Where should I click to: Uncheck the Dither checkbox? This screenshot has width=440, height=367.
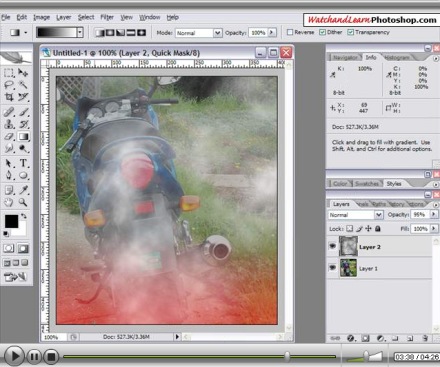pos(322,32)
